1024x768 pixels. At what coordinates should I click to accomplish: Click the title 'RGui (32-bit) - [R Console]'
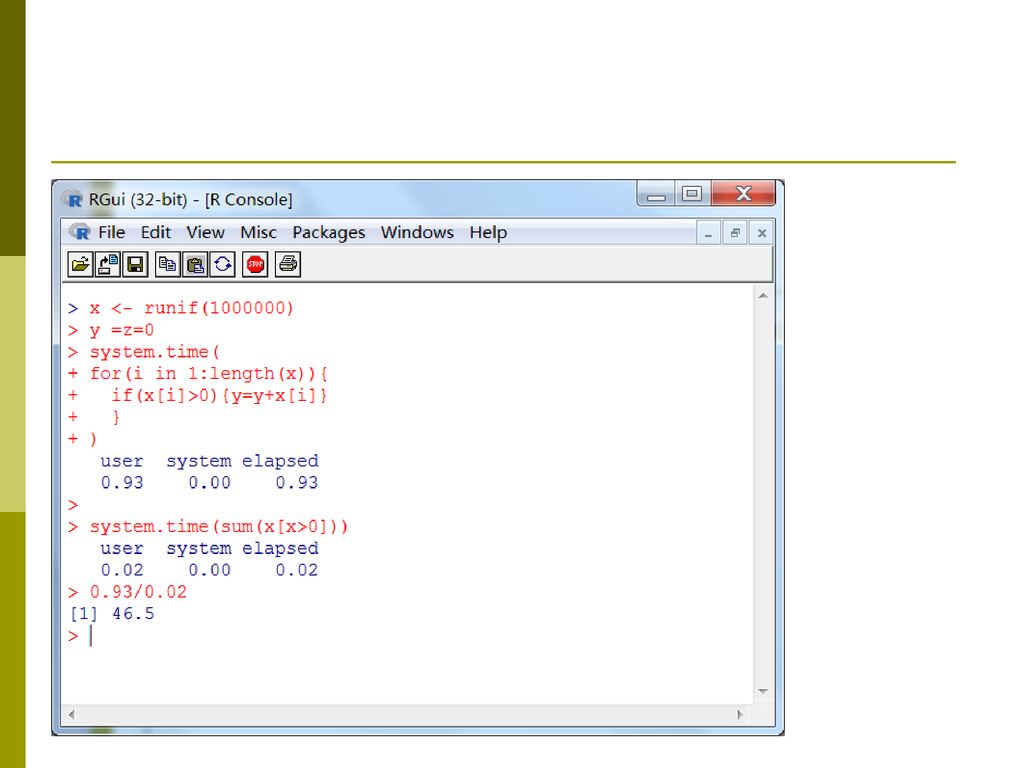coord(191,199)
